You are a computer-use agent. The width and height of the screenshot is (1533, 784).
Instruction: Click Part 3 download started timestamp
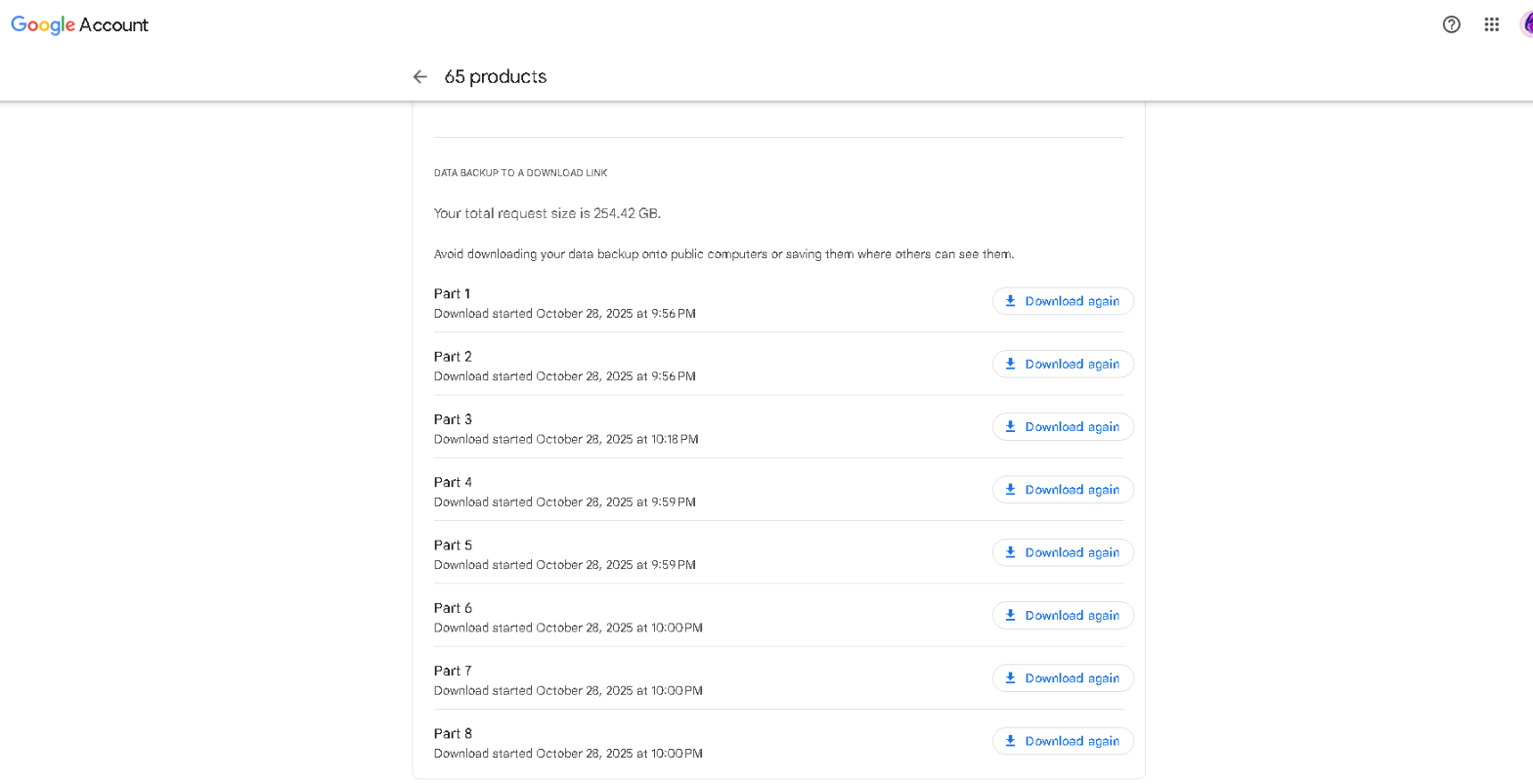click(x=565, y=439)
